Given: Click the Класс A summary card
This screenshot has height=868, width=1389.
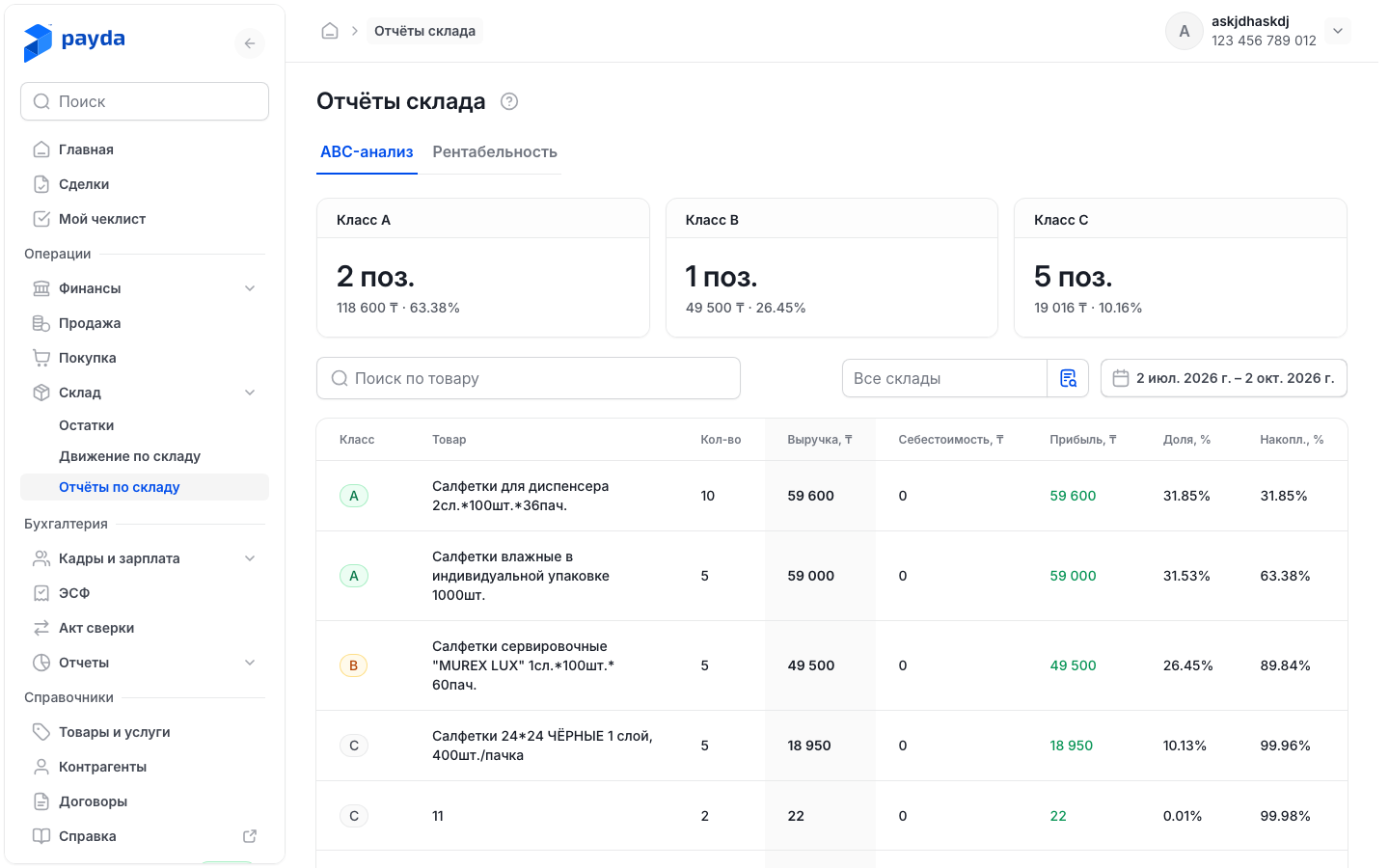Looking at the screenshot, I should (x=483, y=267).
